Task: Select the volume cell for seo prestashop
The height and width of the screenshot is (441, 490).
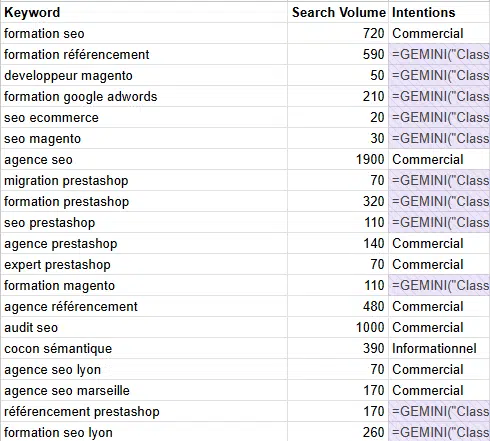Action: coord(338,222)
